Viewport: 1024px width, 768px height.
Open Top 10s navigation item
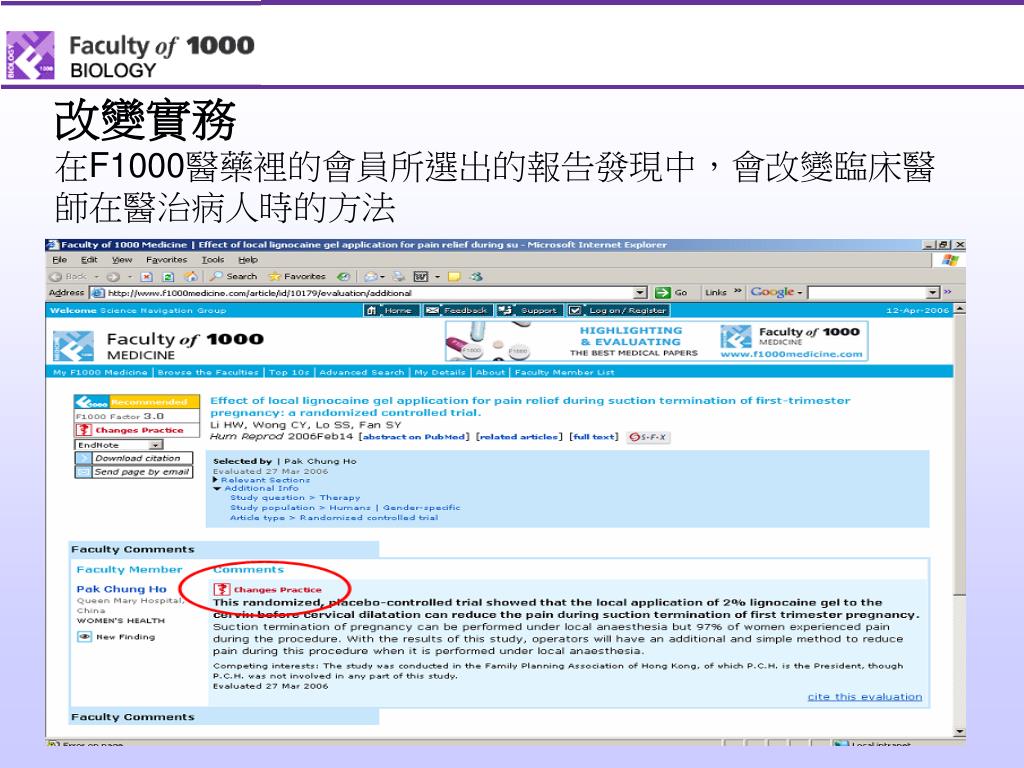tap(289, 372)
